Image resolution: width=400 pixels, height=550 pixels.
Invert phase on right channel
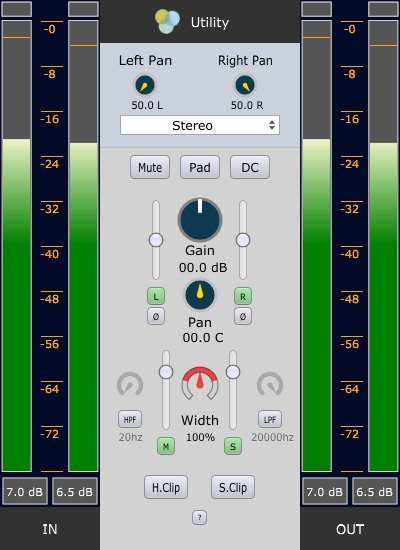[243, 316]
